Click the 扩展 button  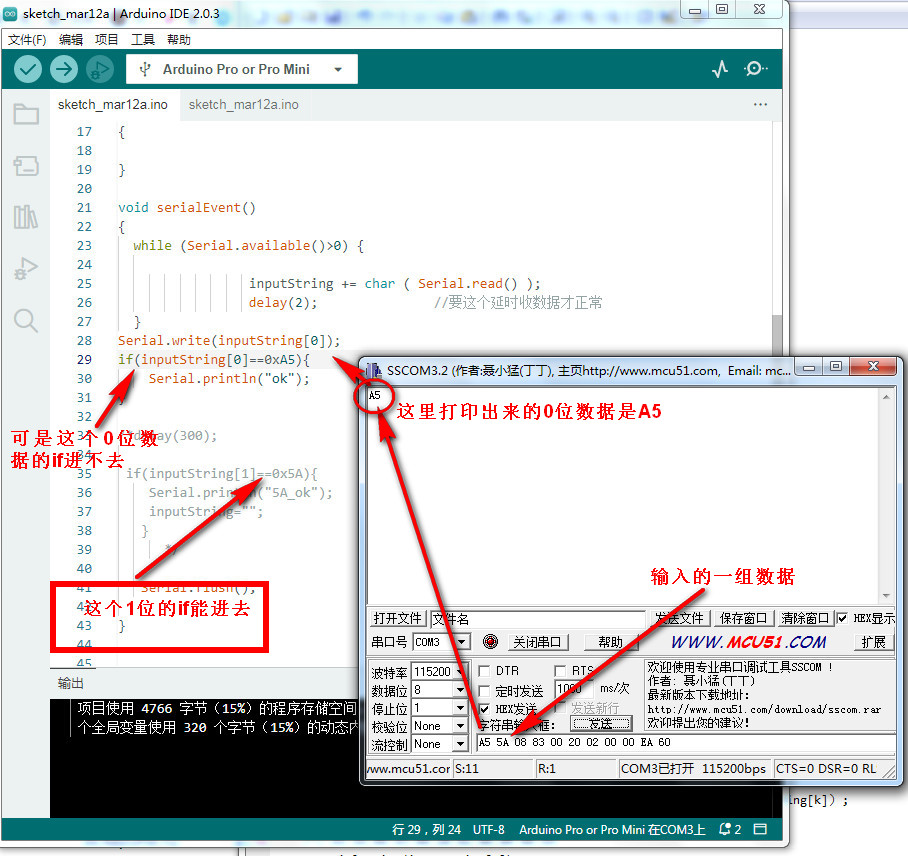tap(873, 642)
